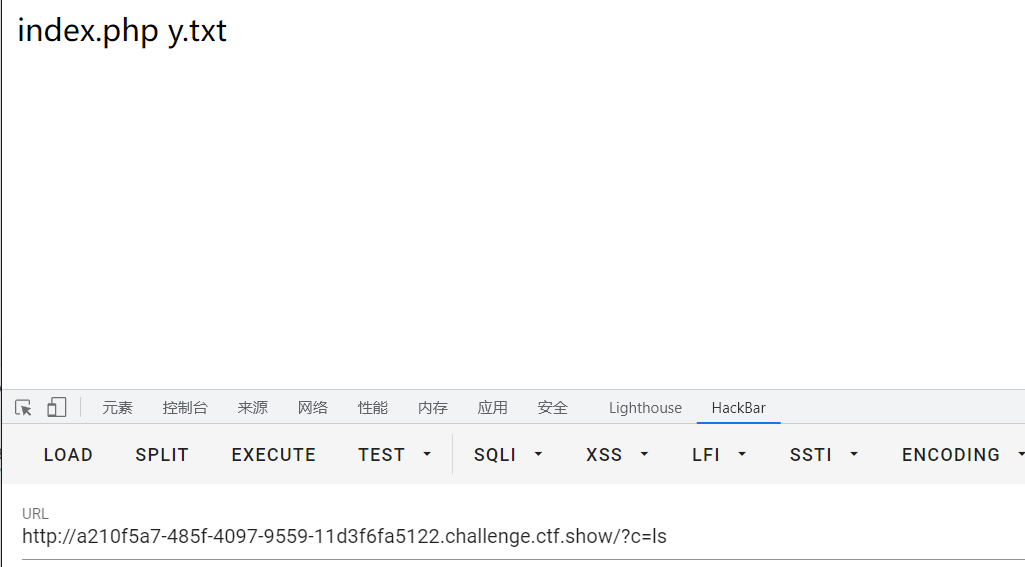This screenshot has width=1025, height=567.
Task: Switch to the 控制台 (Console) tab
Action: 185,408
